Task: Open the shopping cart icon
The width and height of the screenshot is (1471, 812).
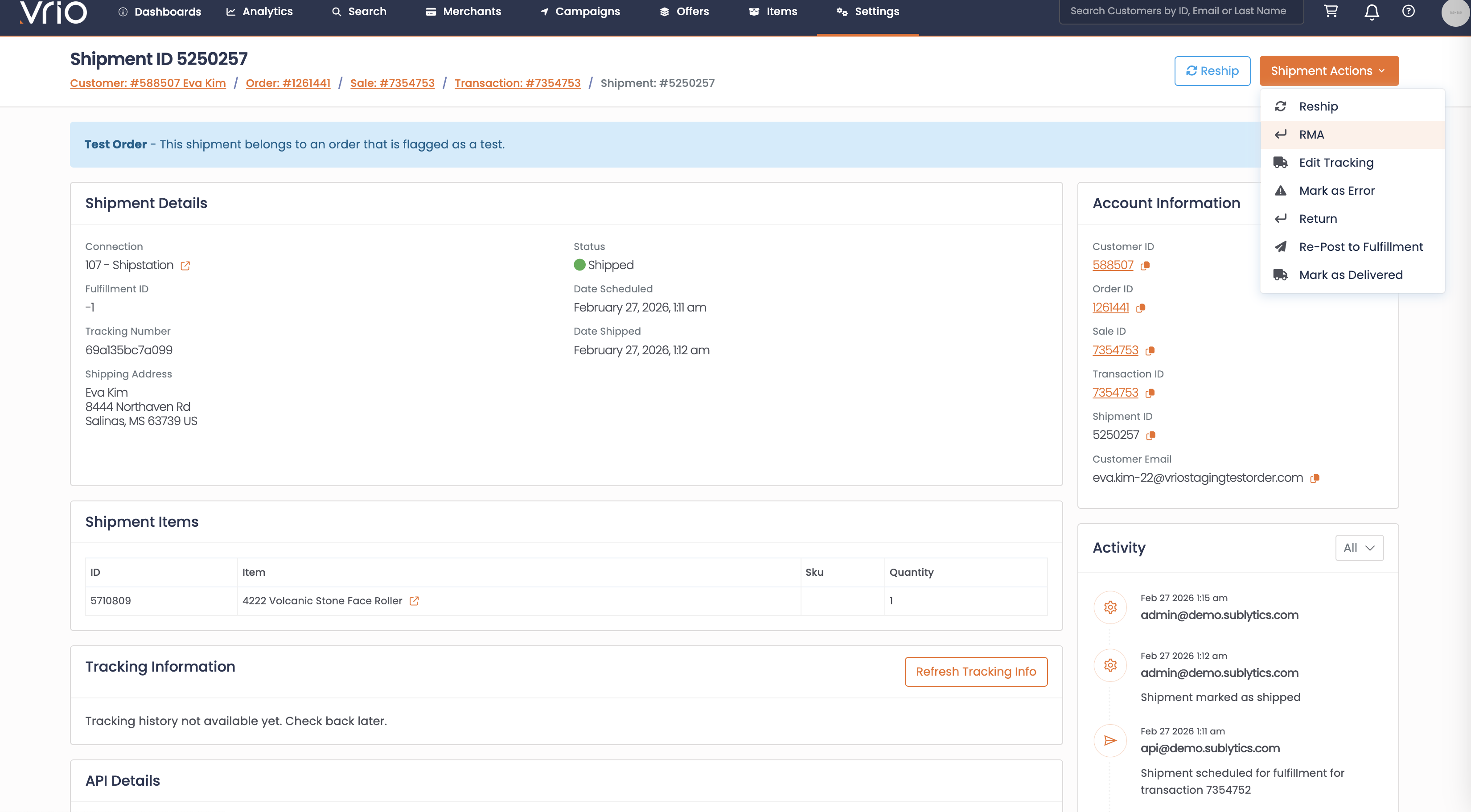Action: click(1331, 12)
